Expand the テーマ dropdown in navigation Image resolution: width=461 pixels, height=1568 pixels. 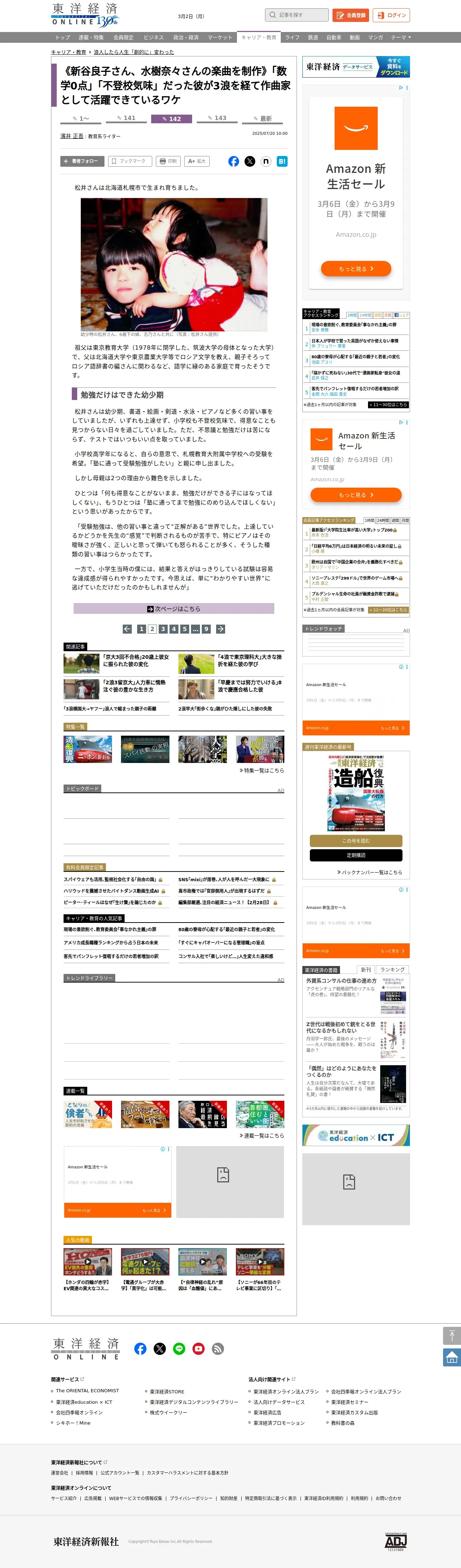tap(401, 38)
